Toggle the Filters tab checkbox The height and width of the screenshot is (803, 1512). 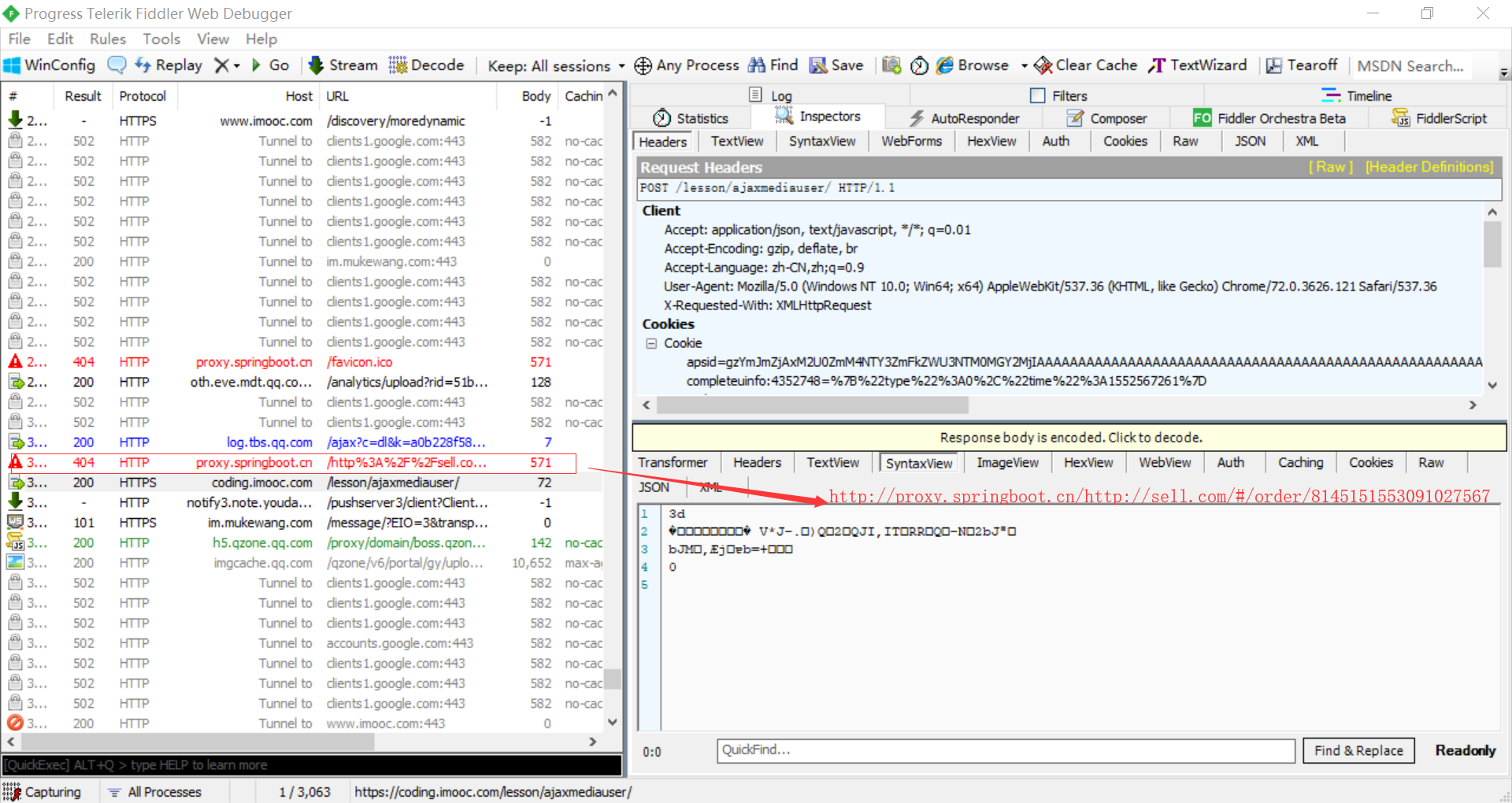tap(1037, 95)
